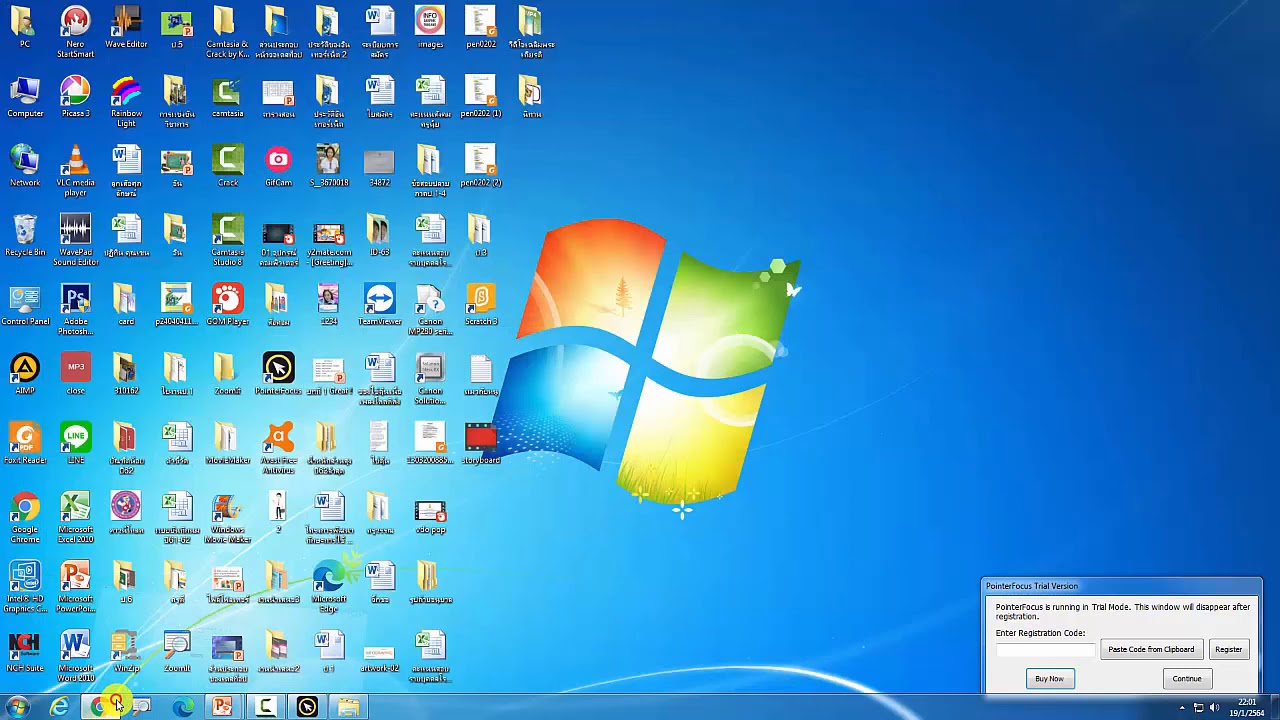Select the 310162 folder icon
The height and width of the screenshot is (720, 1280).
[x=126, y=374]
